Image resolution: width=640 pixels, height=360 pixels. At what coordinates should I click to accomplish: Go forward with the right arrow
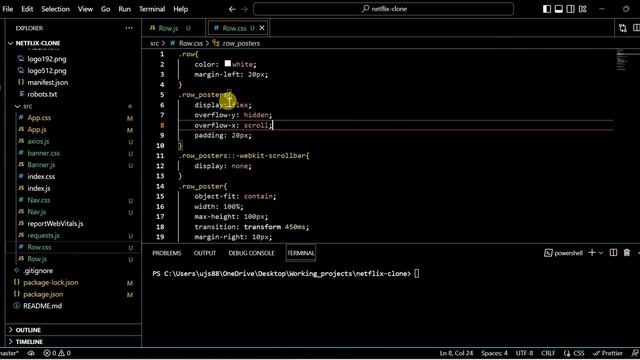244,9
